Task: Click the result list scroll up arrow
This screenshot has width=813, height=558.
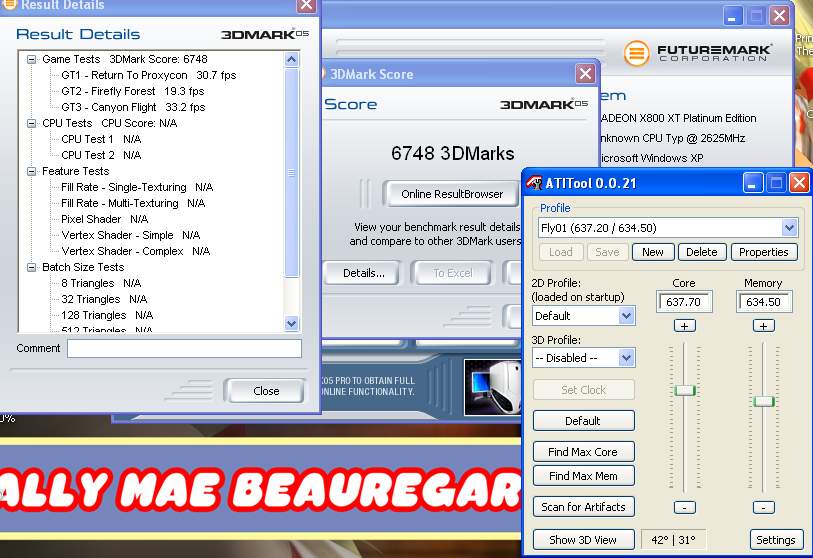Action: (291, 60)
